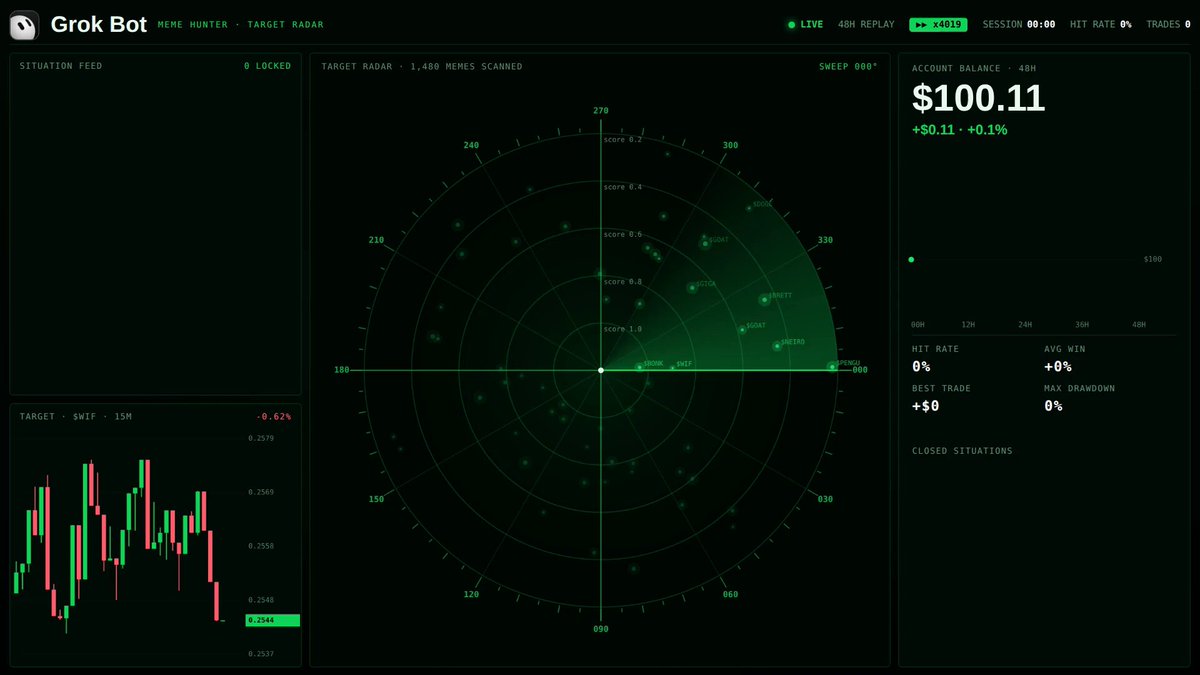Select the $NEIRO blip on the radar

(777, 346)
